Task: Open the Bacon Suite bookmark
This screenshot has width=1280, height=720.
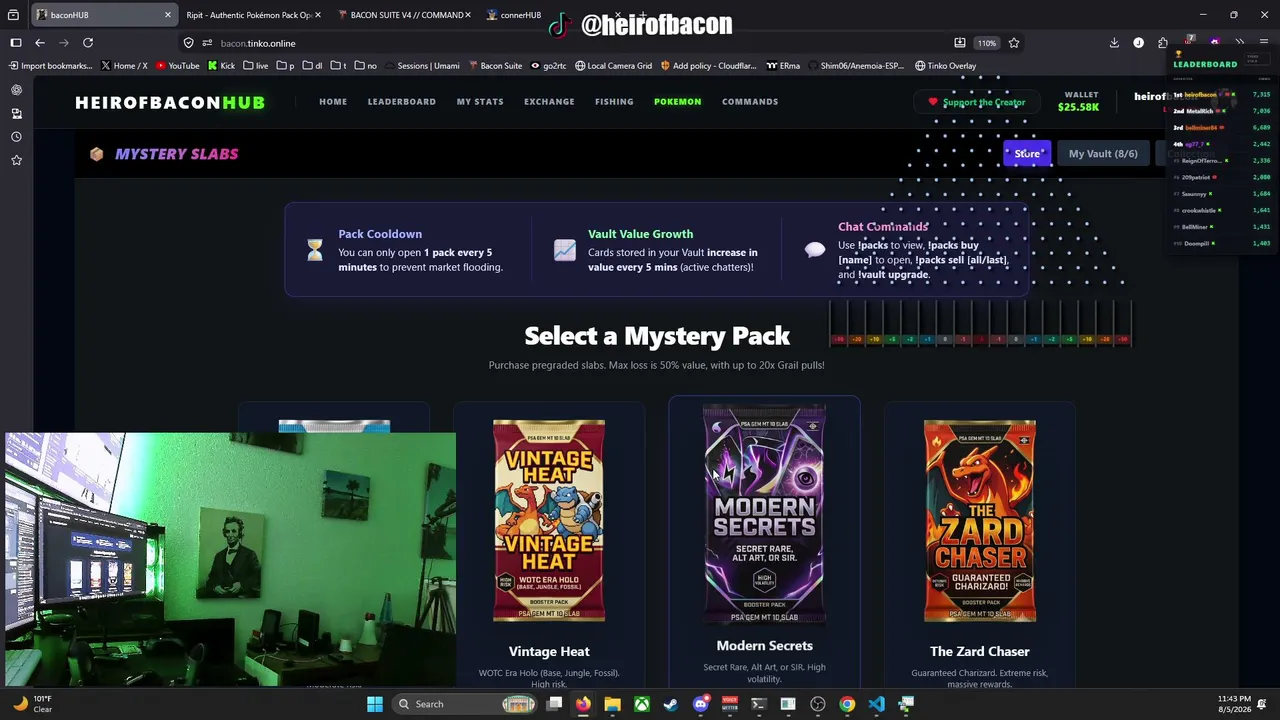Action: (x=494, y=66)
